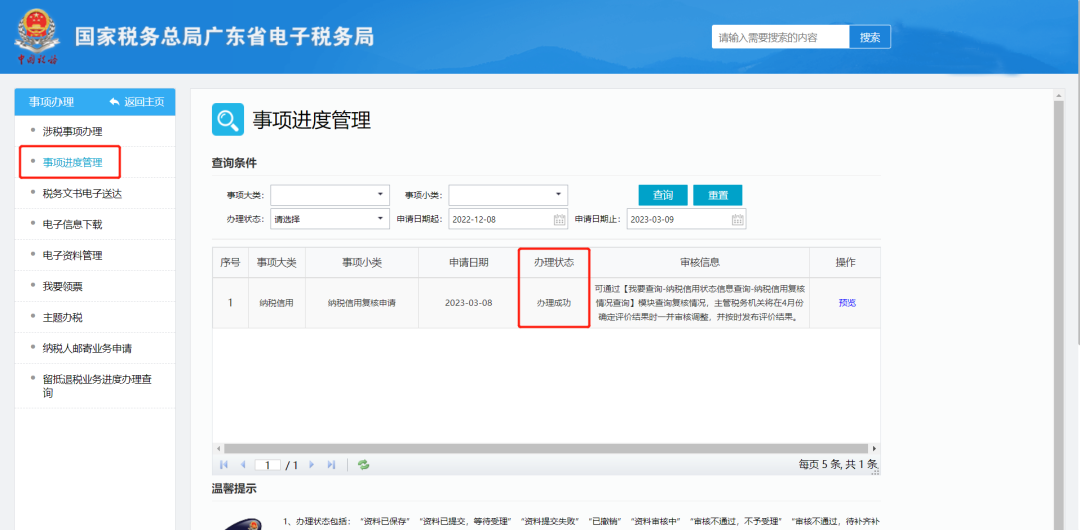
Task: Click the 2023-03-08 date cell
Action: (468, 303)
